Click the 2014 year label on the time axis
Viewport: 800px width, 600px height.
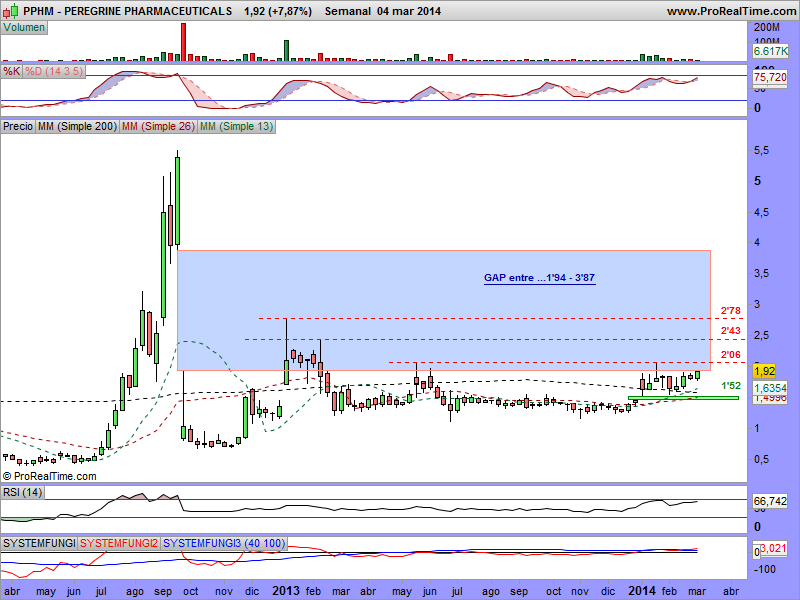(x=642, y=591)
